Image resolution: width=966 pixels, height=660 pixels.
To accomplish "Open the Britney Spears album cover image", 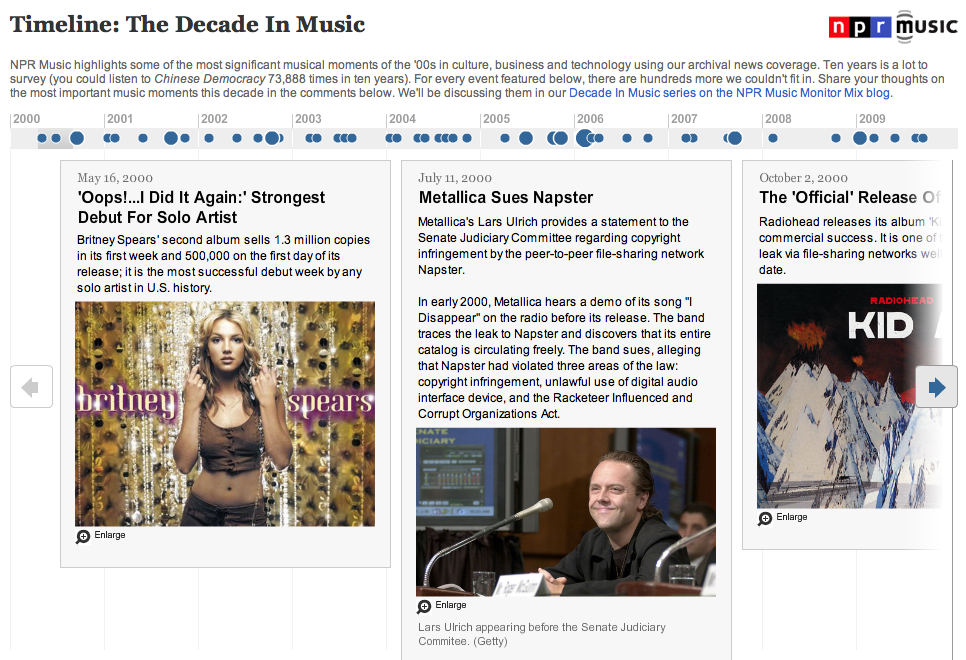I will [x=225, y=414].
